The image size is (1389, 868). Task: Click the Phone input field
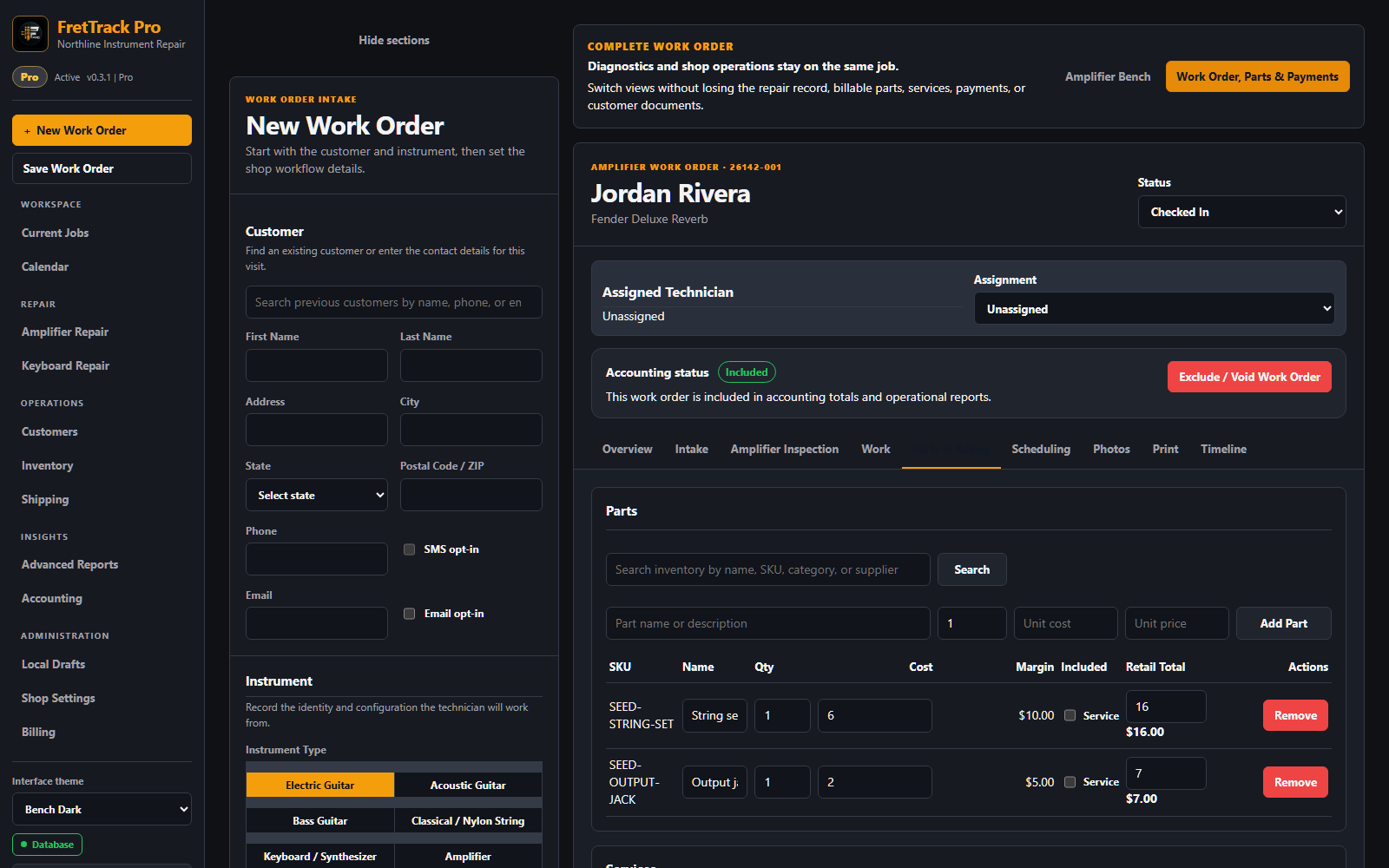[x=317, y=559]
